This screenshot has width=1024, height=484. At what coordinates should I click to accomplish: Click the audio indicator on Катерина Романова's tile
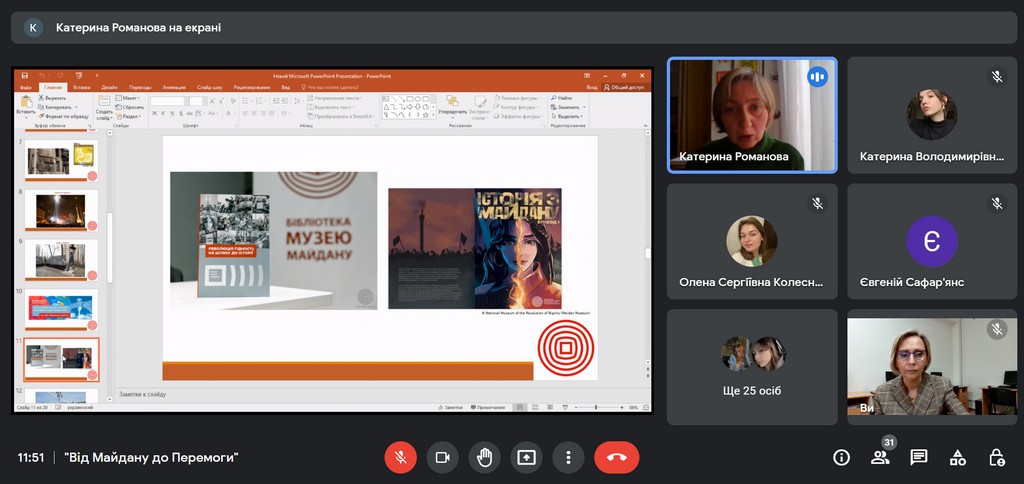817,76
